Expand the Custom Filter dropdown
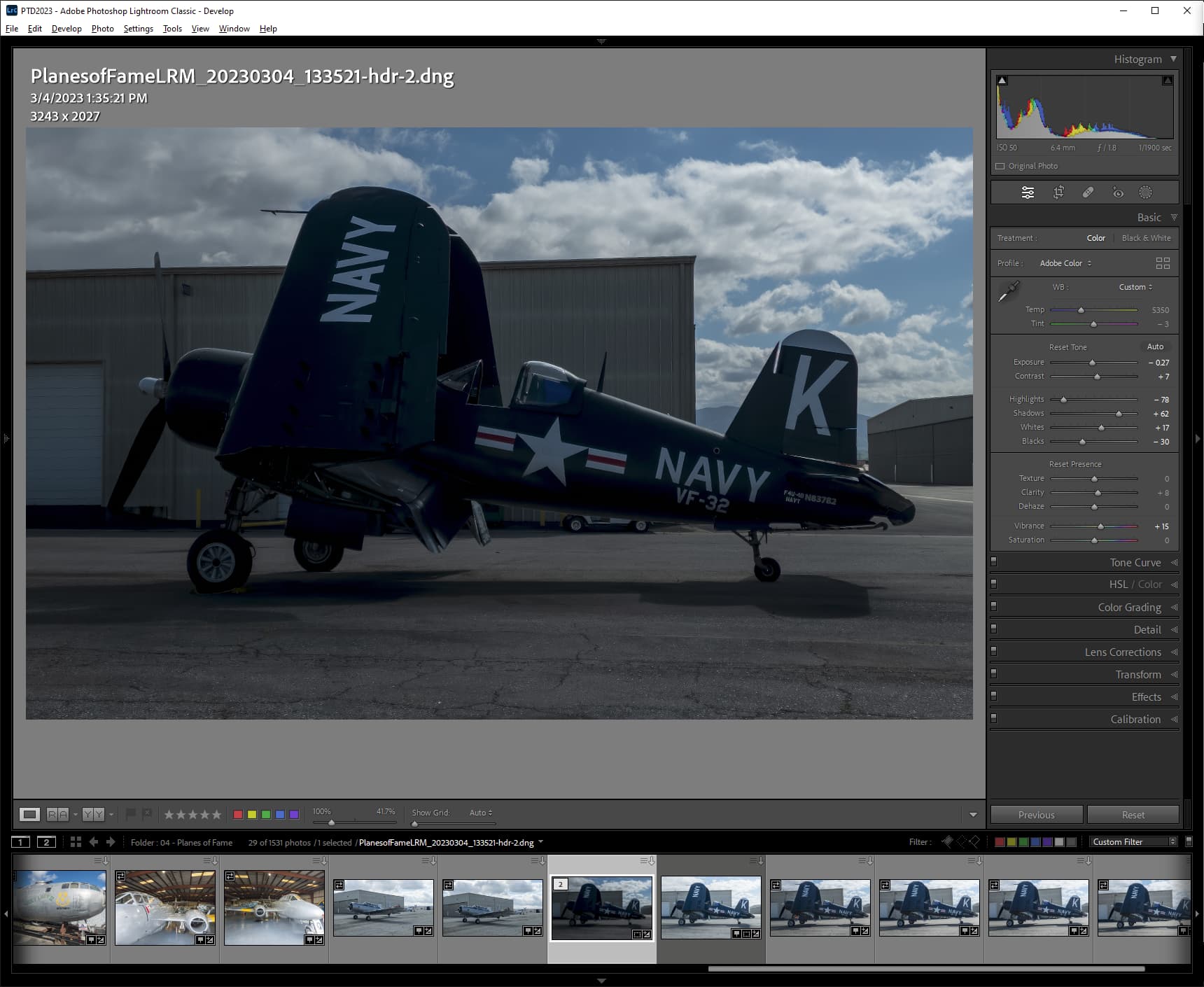Screen dimensions: 1204x987 [x=1133, y=842]
